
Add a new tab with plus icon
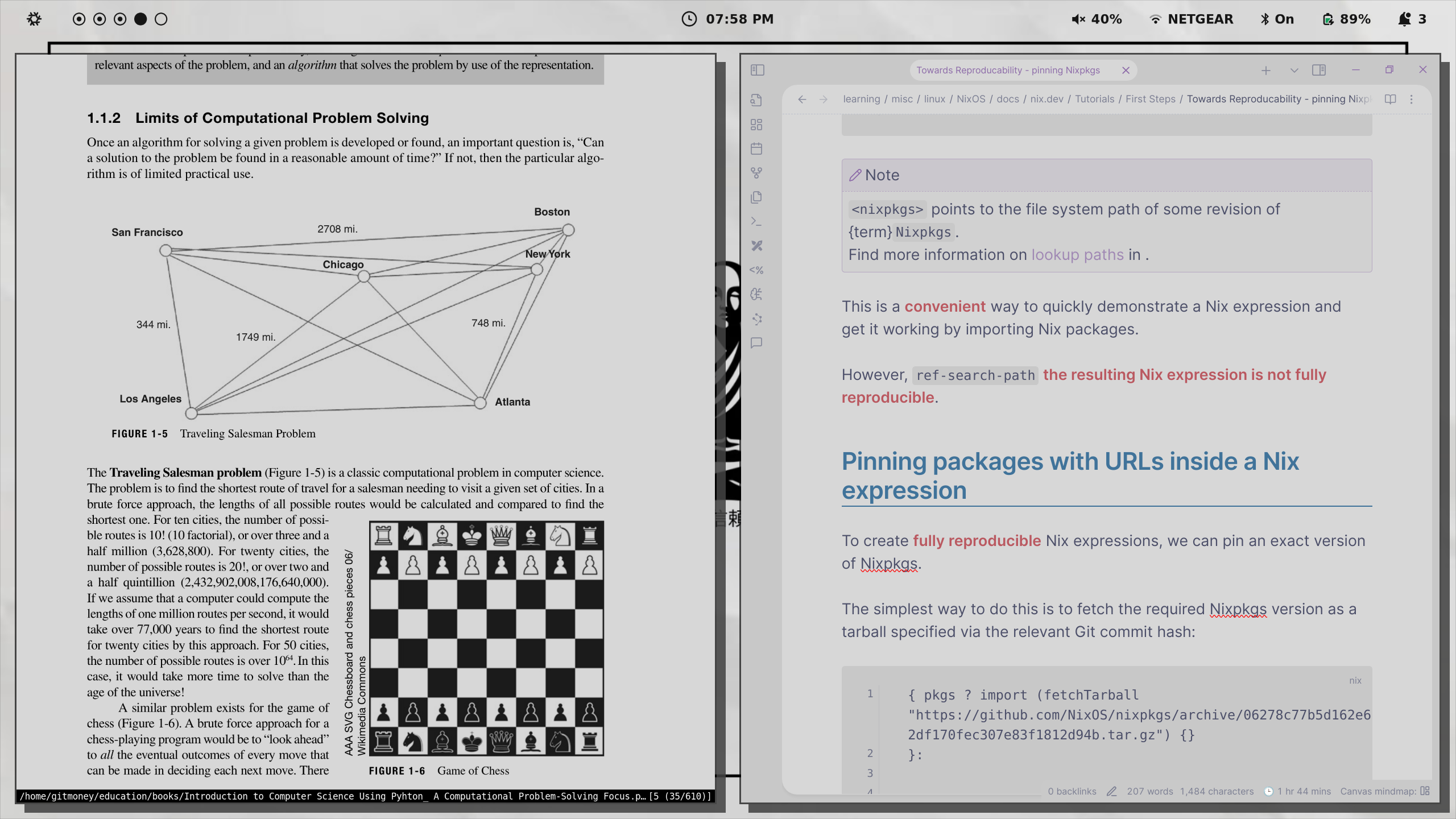pos(1266,71)
